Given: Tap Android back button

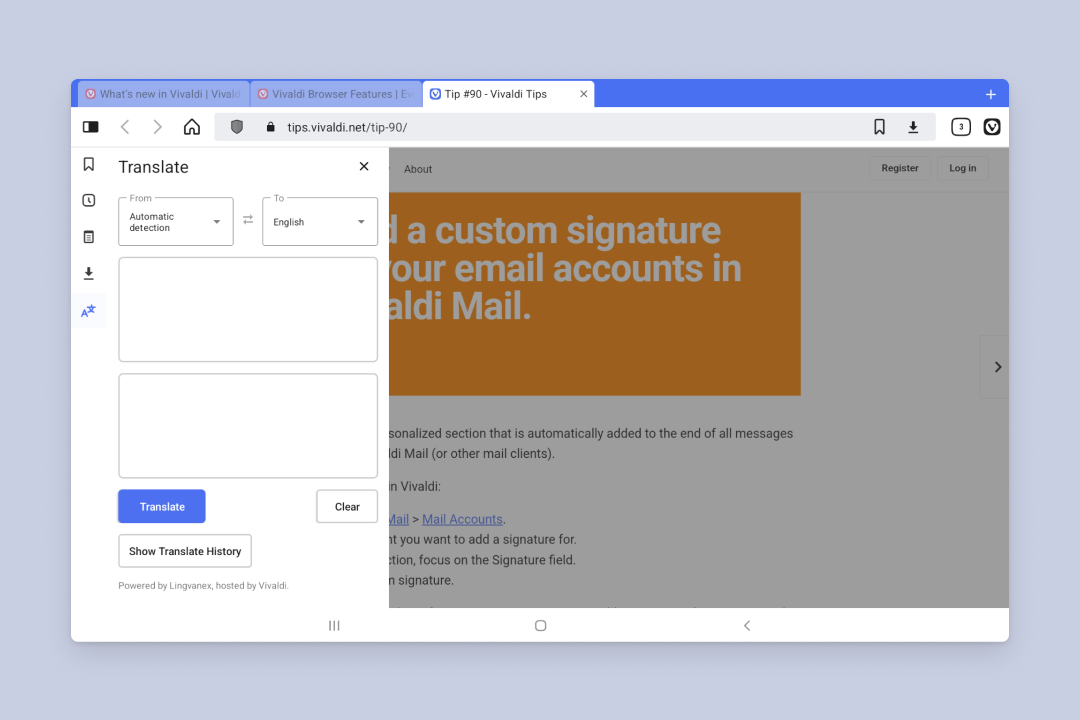Looking at the screenshot, I should pos(747,626).
